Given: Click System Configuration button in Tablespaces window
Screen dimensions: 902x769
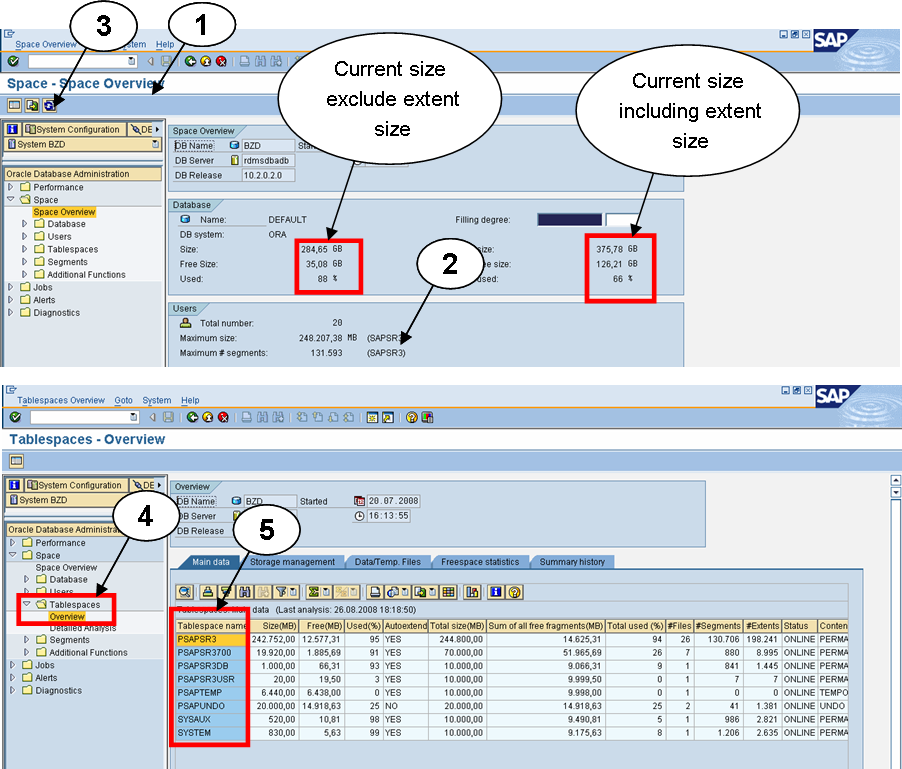Looking at the screenshot, I should pyautogui.click(x=75, y=485).
